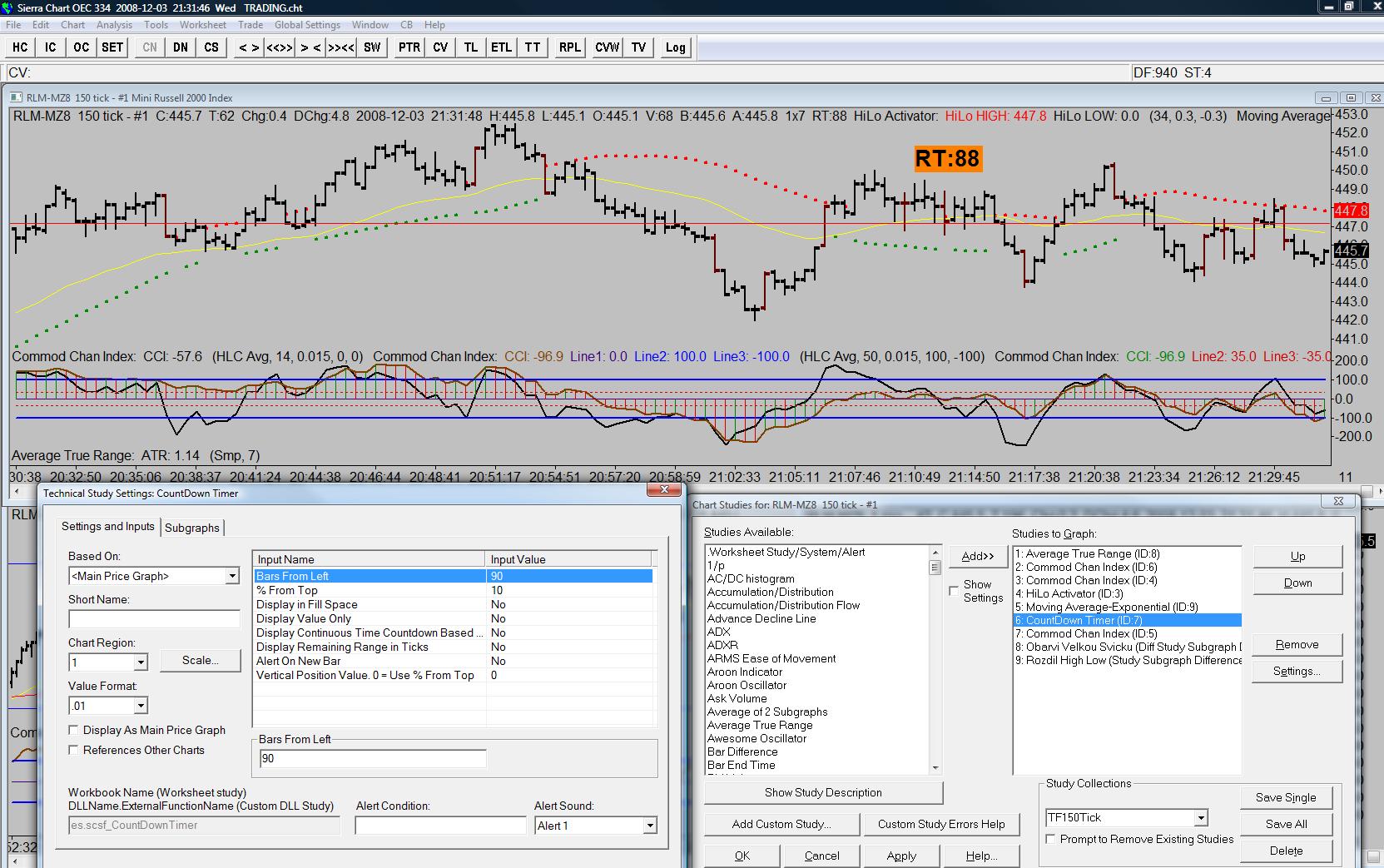Activate the TL toolbar button
This screenshot has width=1384, height=868.
click(471, 47)
